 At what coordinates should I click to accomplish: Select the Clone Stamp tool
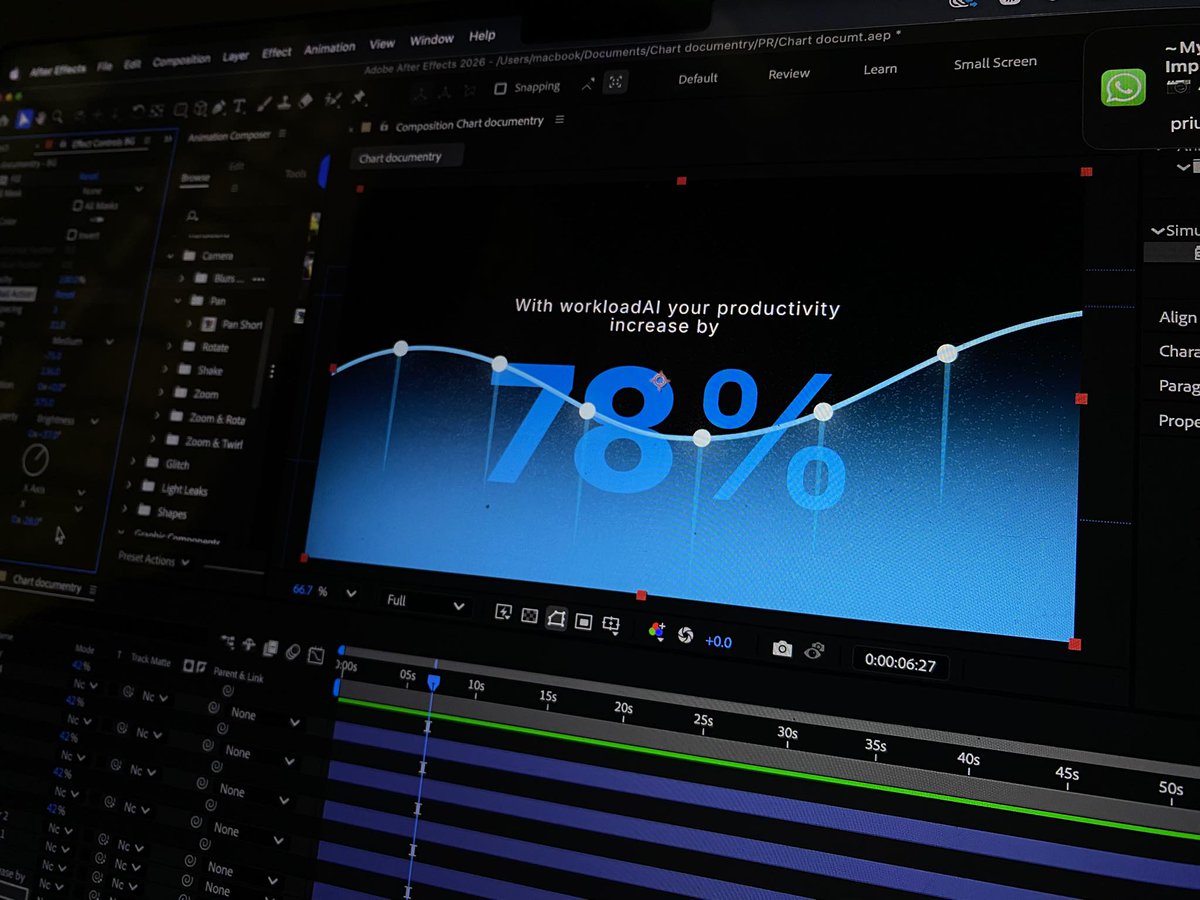click(284, 103)
